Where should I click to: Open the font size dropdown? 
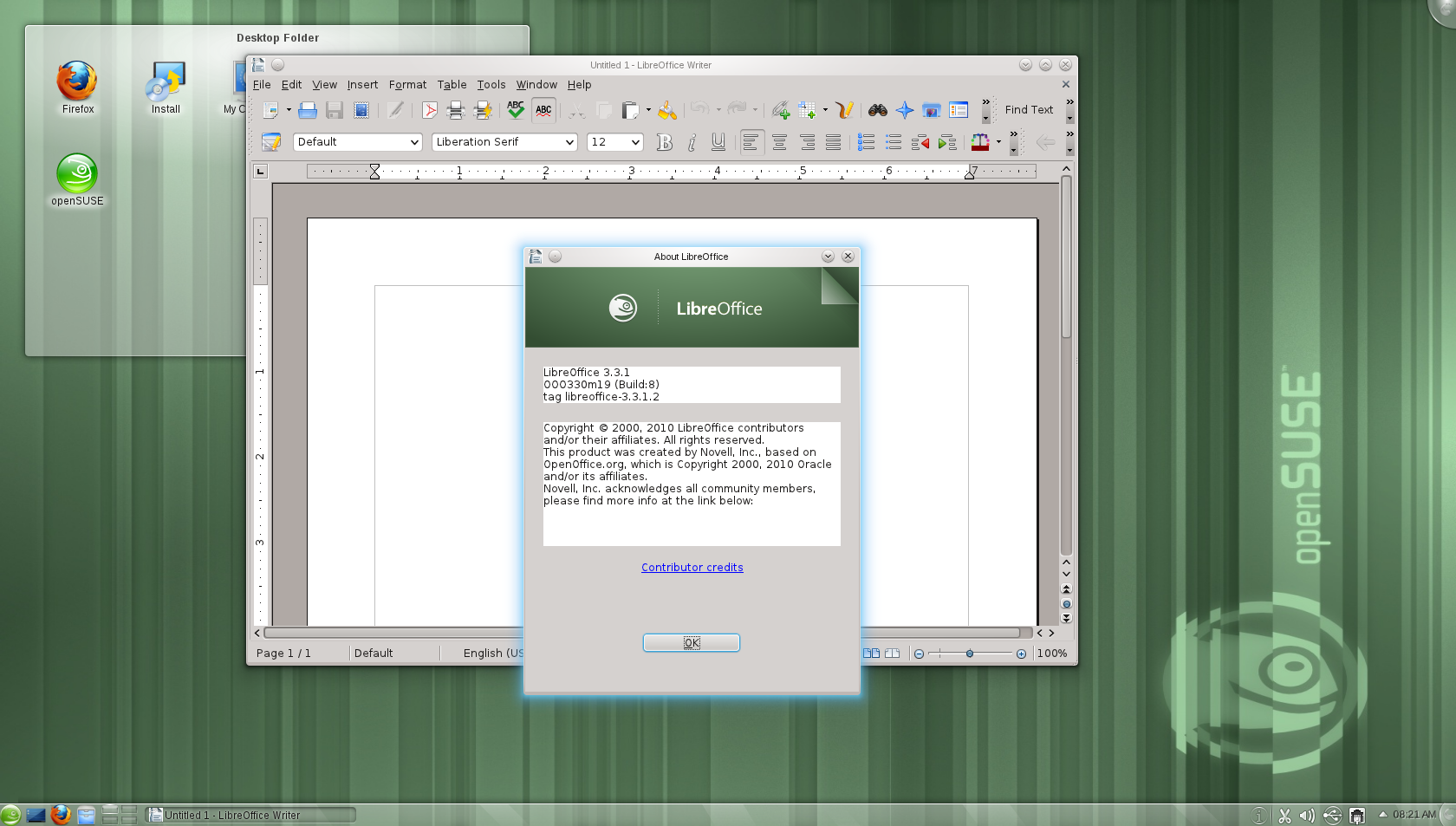point(614,142)
